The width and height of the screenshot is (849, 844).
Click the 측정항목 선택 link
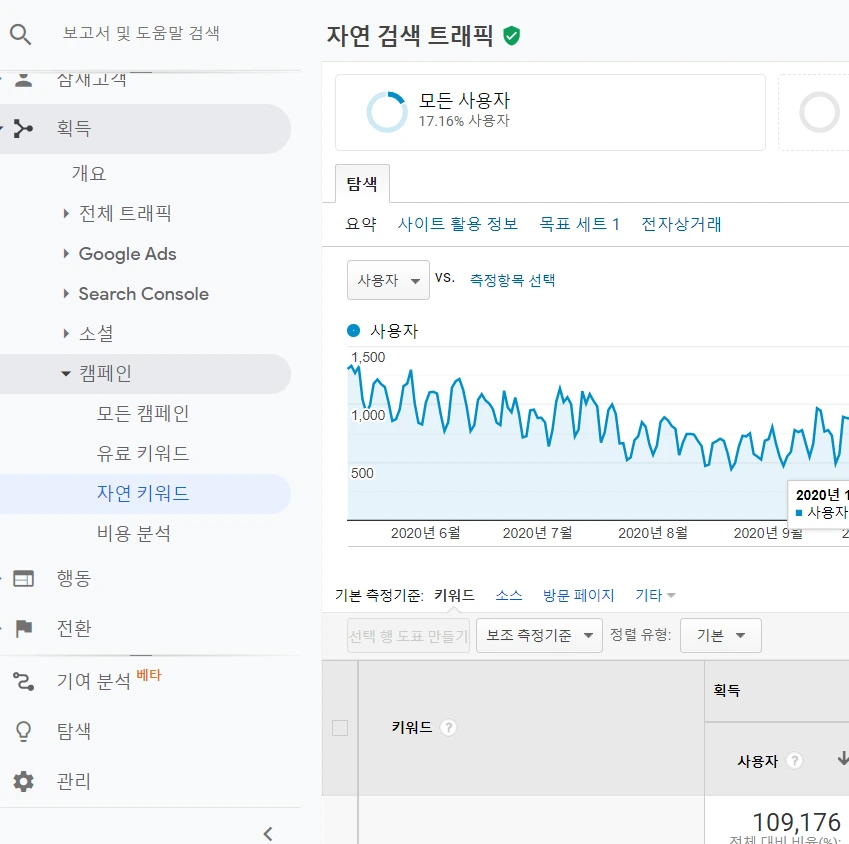[512, 280]
